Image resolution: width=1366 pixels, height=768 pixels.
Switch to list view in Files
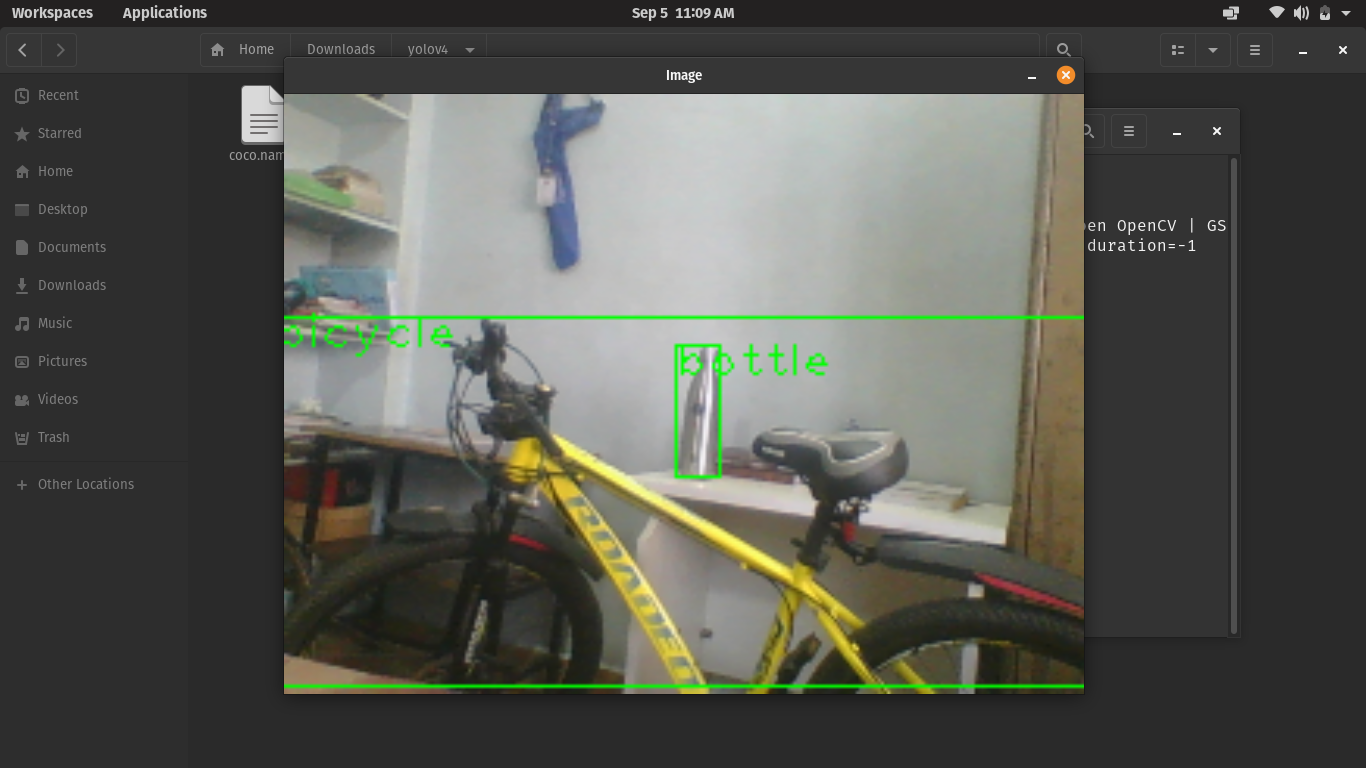(x=1177, y=49)
